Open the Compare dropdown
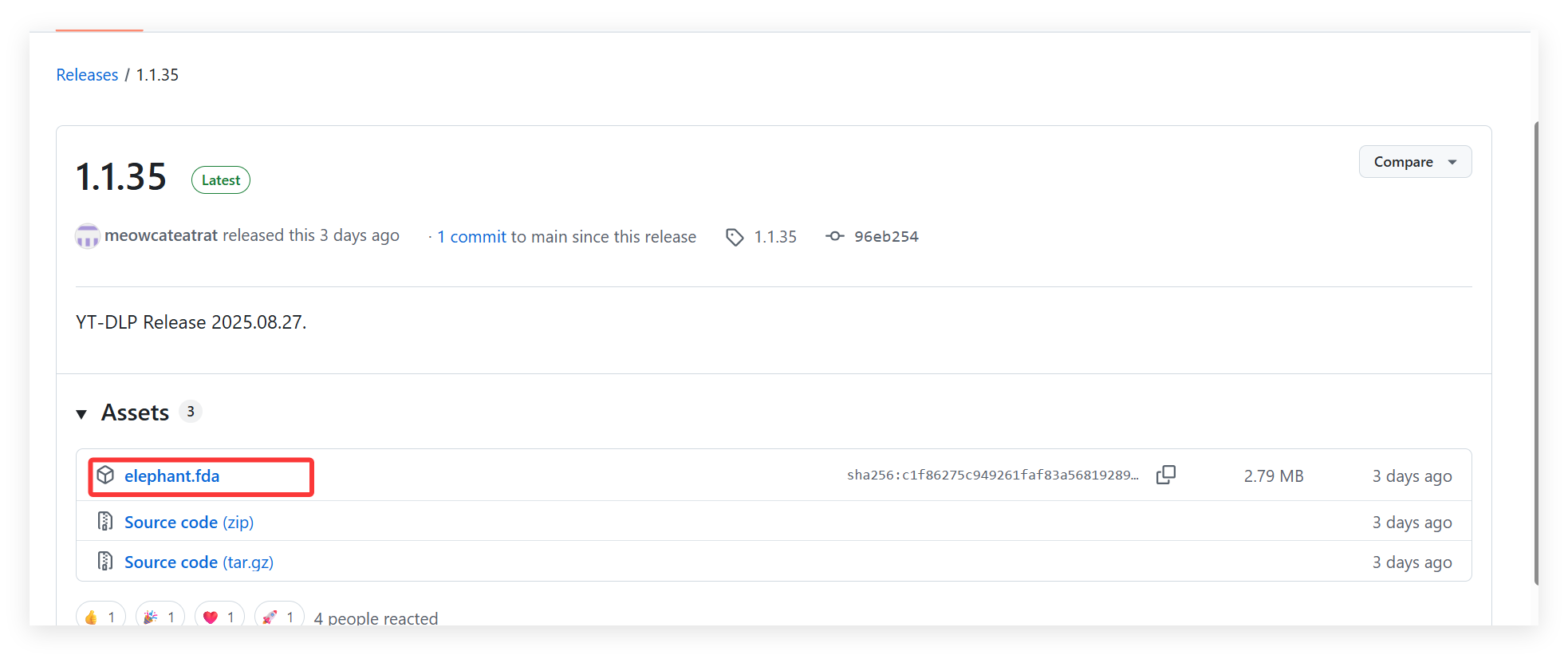 click(1415, 162)
